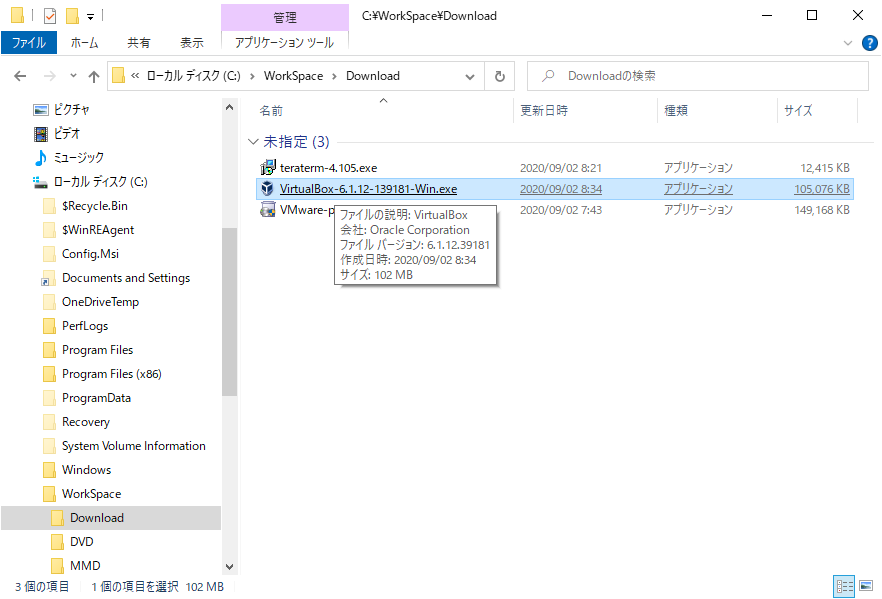Select the Recovery folder

pos(86,422)
